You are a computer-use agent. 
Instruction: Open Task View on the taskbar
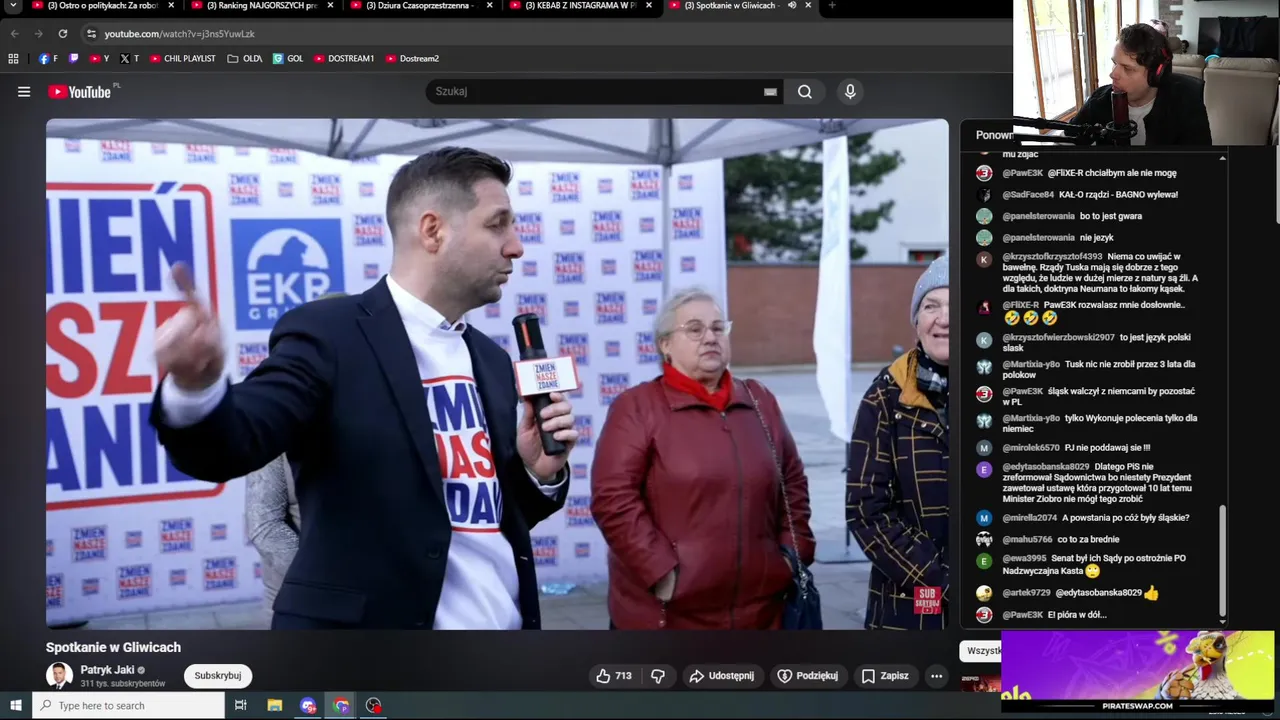click(x=241, y=706)
